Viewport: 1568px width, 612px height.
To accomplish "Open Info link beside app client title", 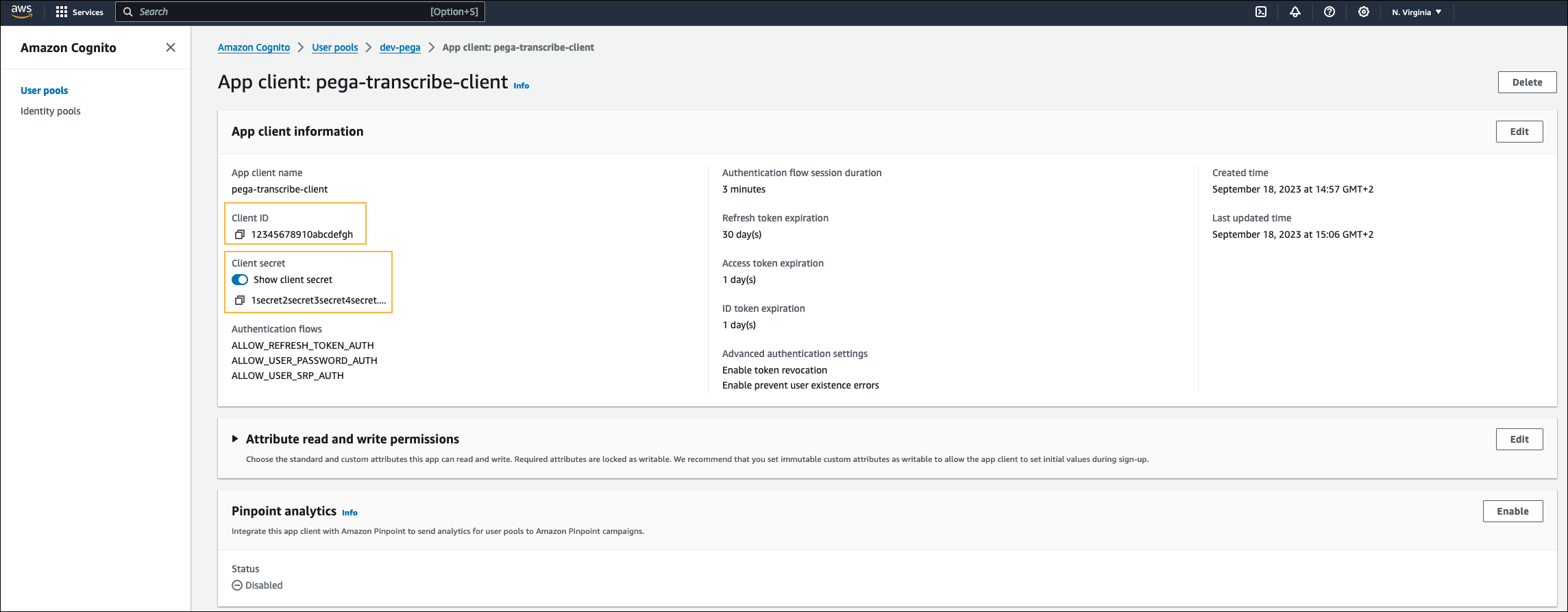I will pyautogui.click(x=522, y=86).
